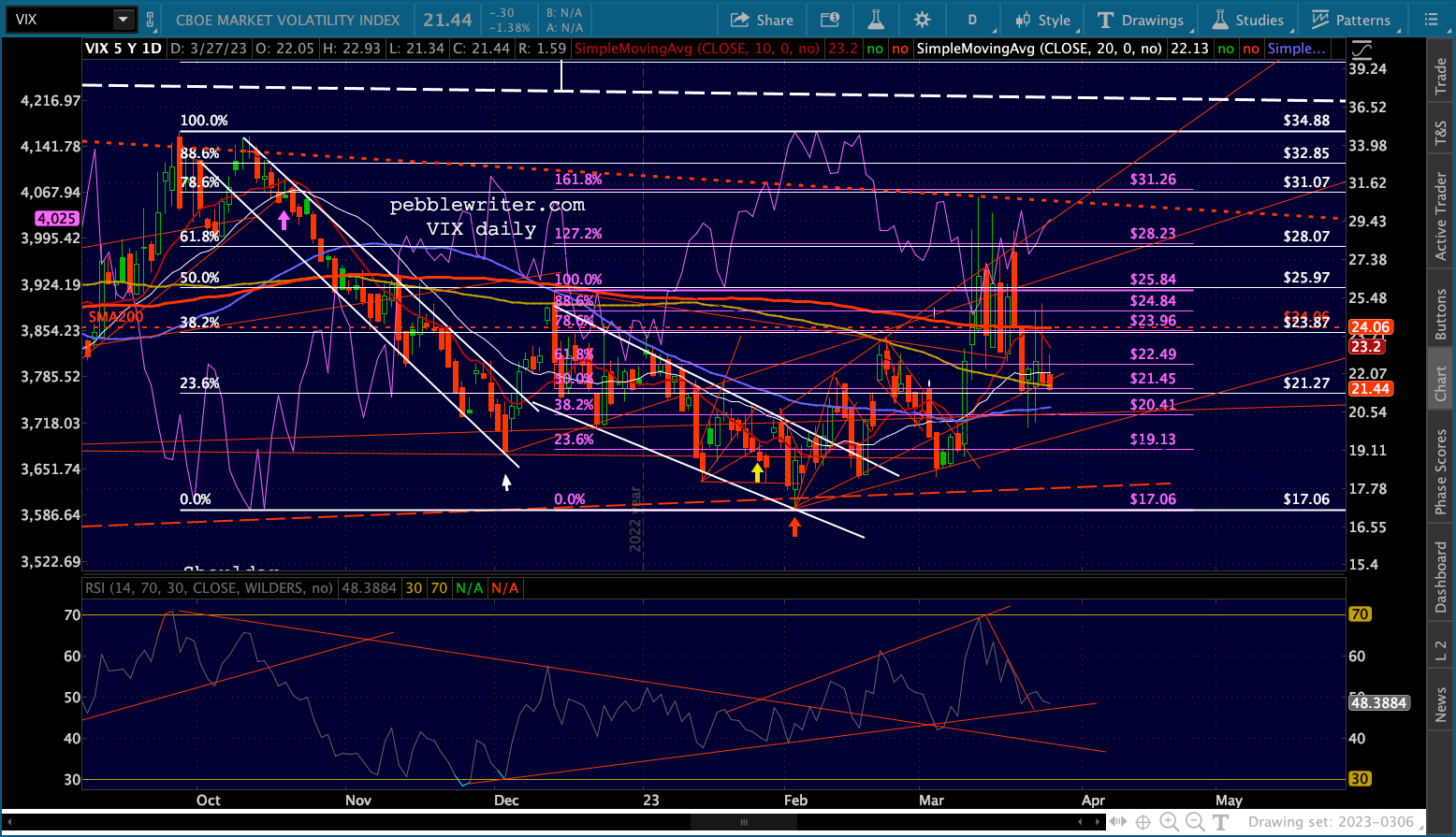The width and height of the screenshot is (1456, 837).
Task: Click the 23.2 moving average price bubble
Action: coord(1366,346)
